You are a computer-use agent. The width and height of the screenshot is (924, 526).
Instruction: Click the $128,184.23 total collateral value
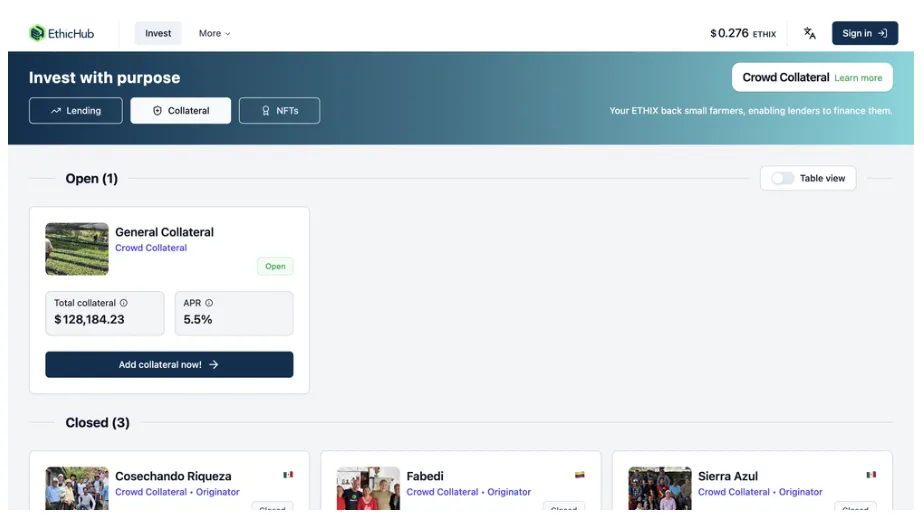90,319
